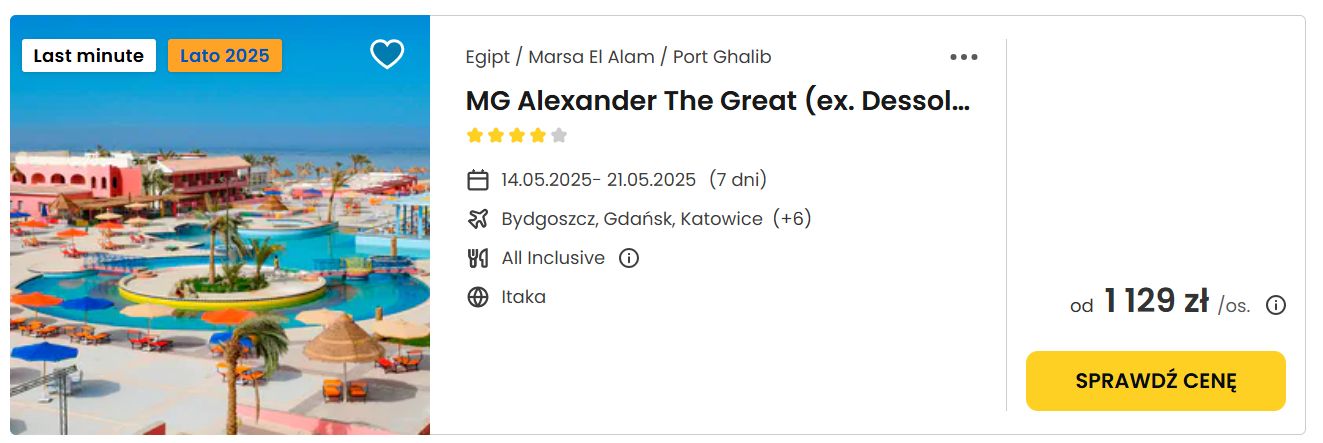Add offer to favorites with heart icon
The height and width of the screenshot is (443, 1323).
click(387, 54)
